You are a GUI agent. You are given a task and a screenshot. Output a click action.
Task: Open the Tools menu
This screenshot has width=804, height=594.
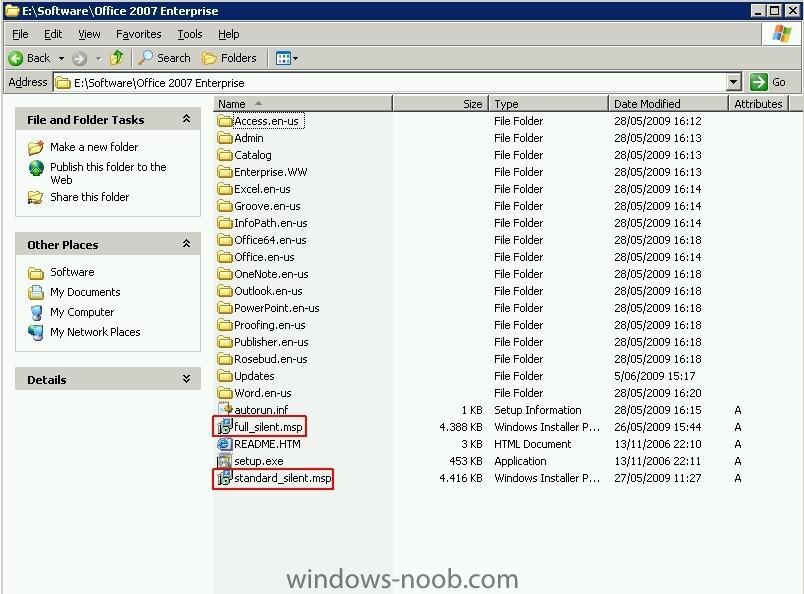tap(190, 34)
